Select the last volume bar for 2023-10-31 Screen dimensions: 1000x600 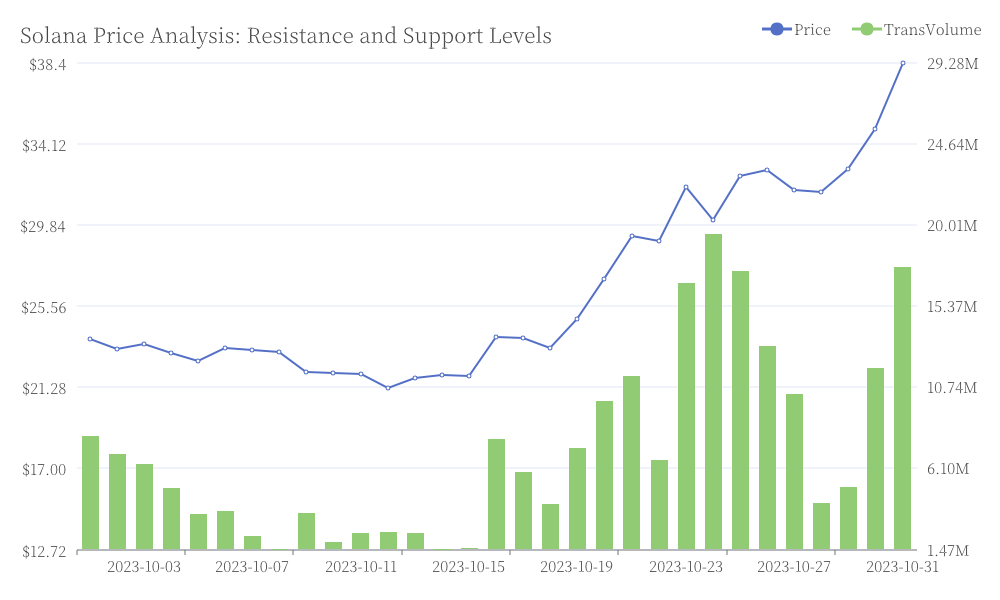(x=902, y=408)
